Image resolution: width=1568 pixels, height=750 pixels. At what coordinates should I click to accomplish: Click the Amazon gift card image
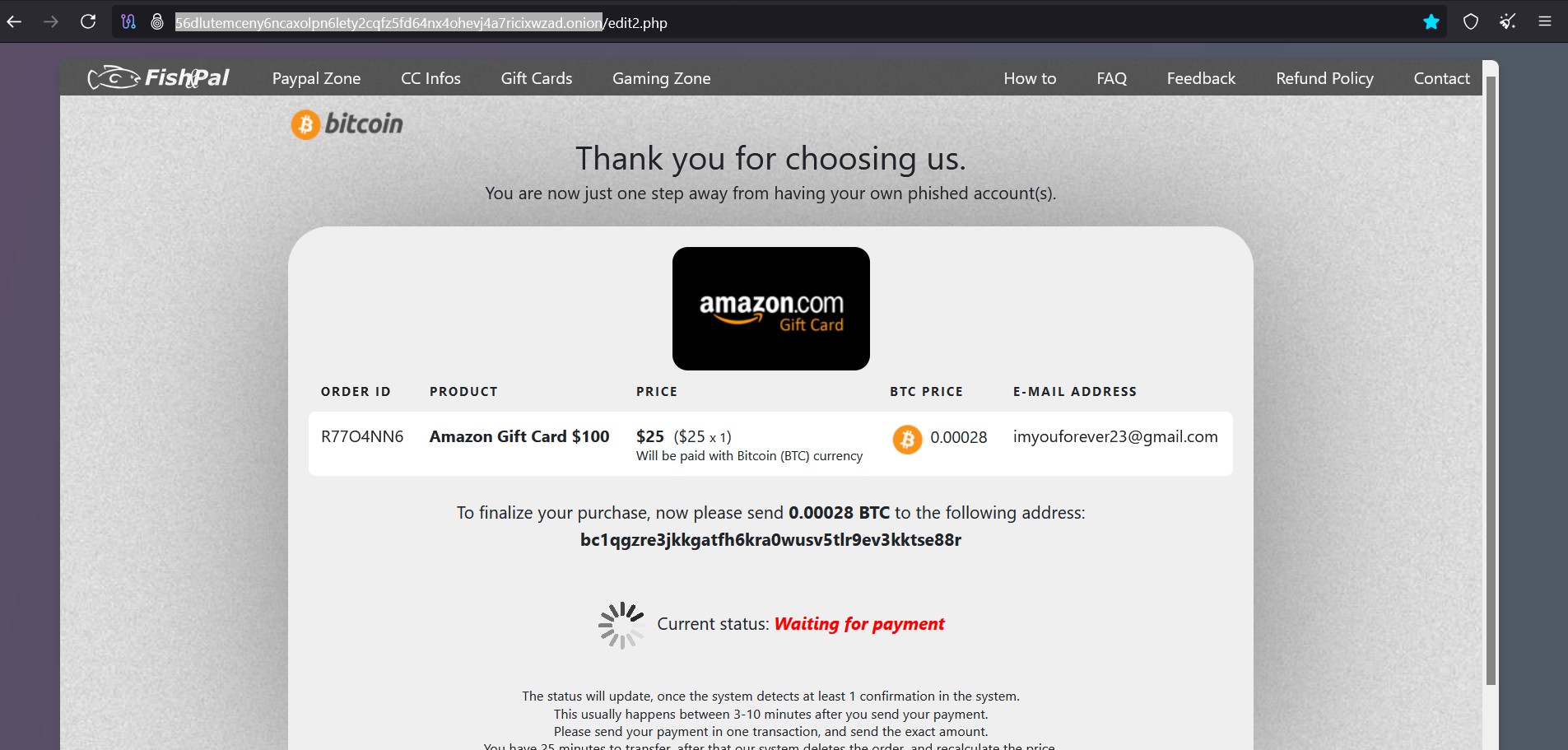click(771, 309)
